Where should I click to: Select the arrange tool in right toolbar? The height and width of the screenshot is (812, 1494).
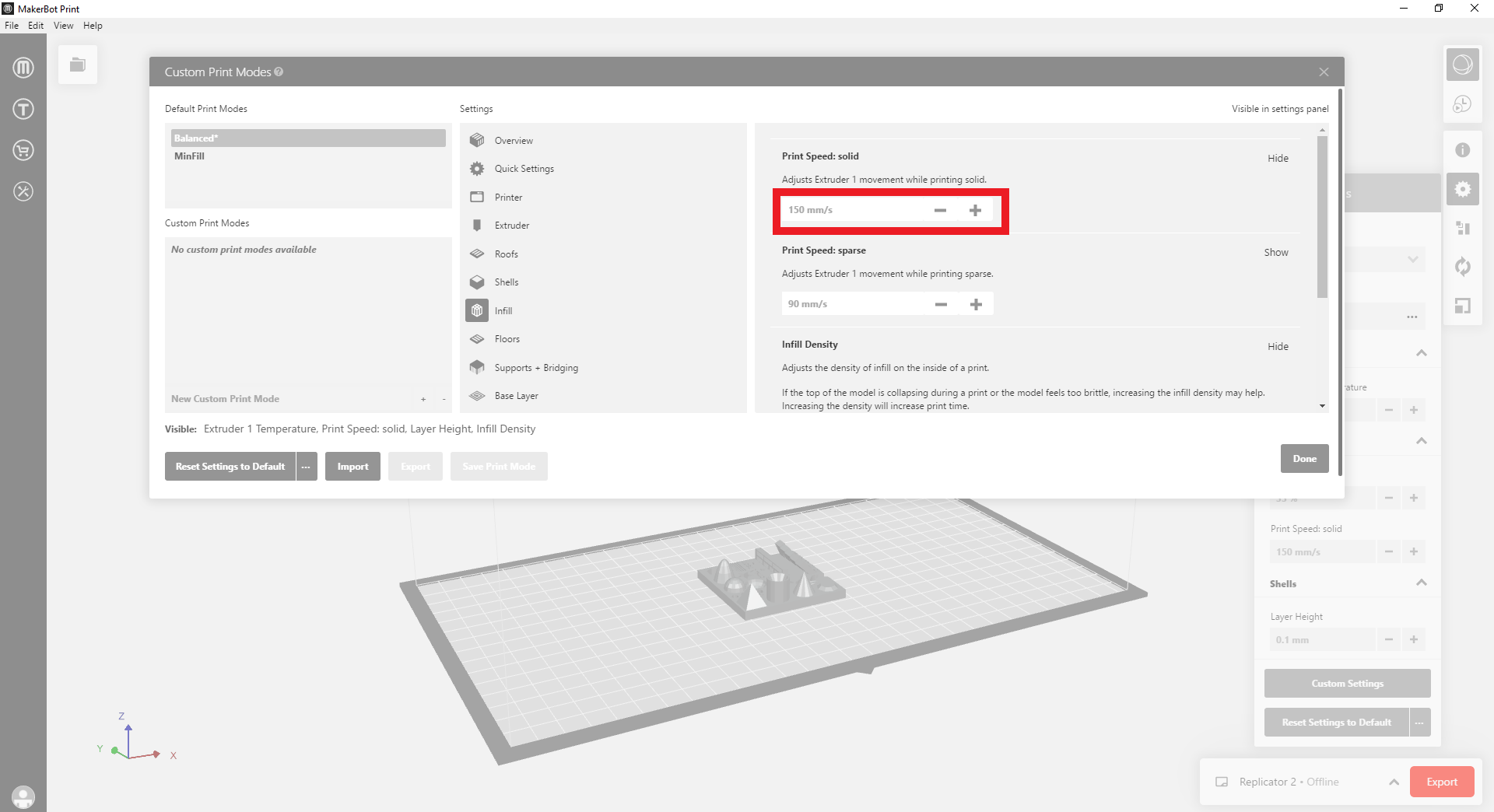[1463, 228]
